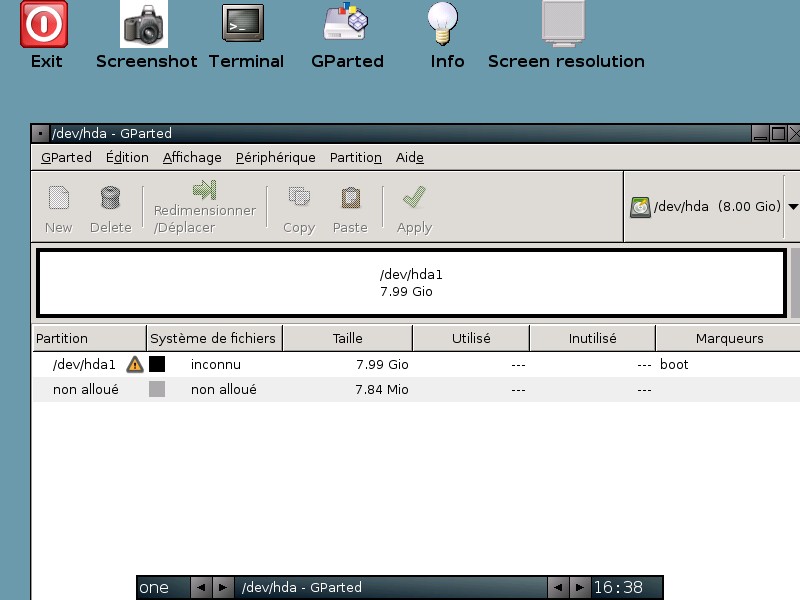Click the Exit power icon on desktop
Viewport: 800px width, 600px height.
tap(44, 24)
